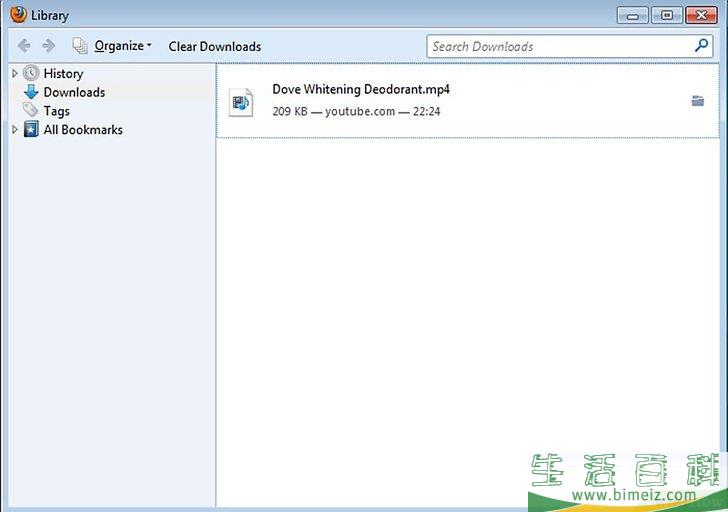Image resolution: width=728 pixels, height=512 pixels.
Task: Maximize the Library window
Action: pyautogui.click(x=667, y=15)
